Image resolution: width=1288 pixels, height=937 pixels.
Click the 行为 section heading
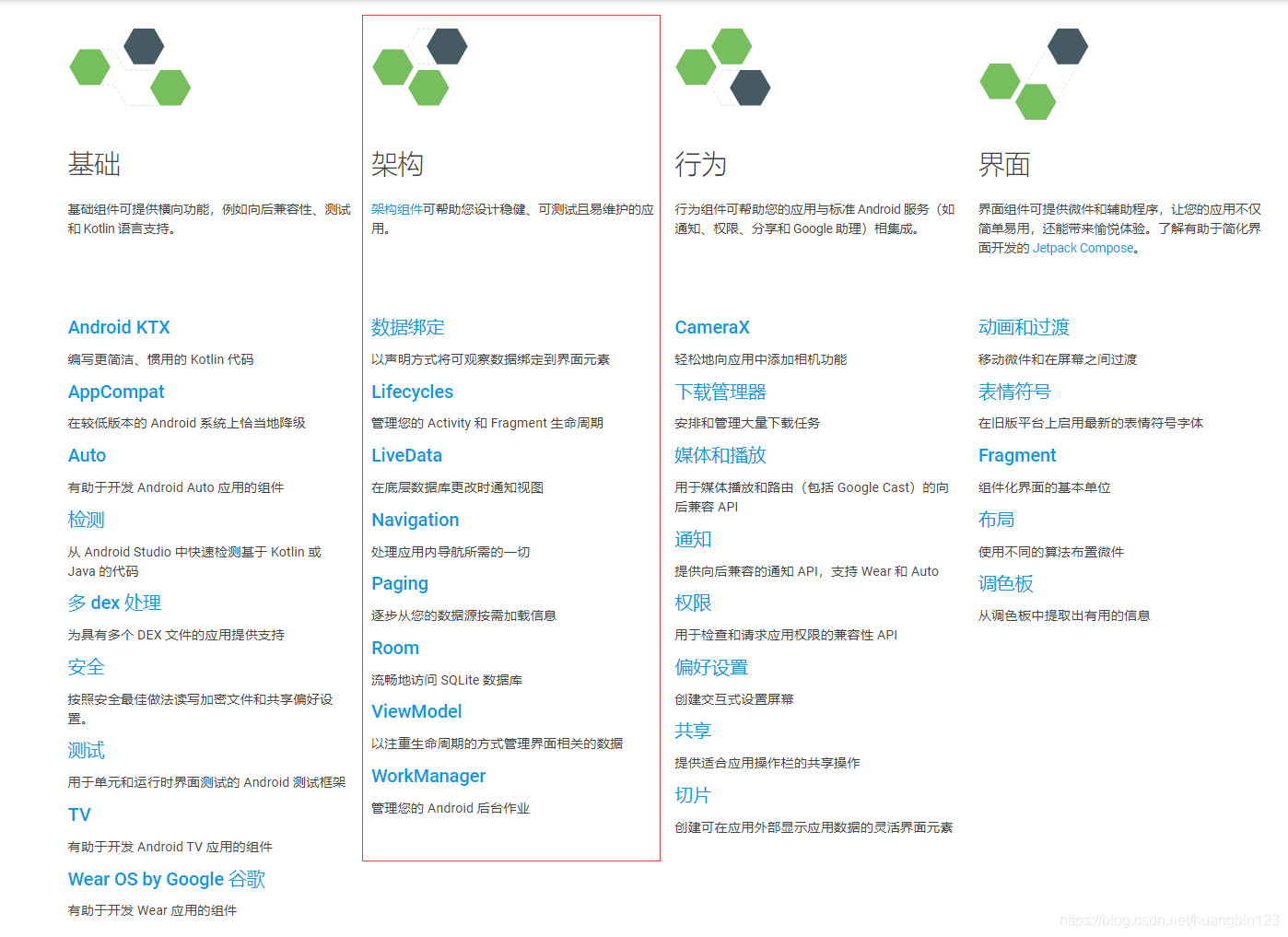[701, 164]
